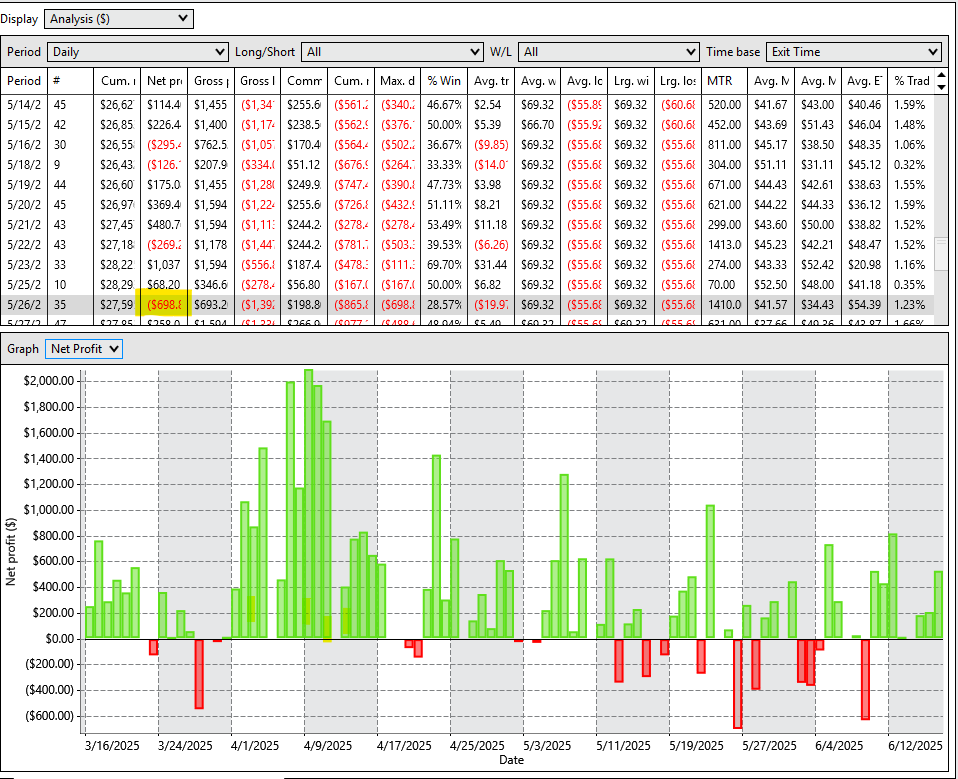
Task: Click the 0.32% trade percentage cell
Action: pyautogui.click(x=910, y=165)
